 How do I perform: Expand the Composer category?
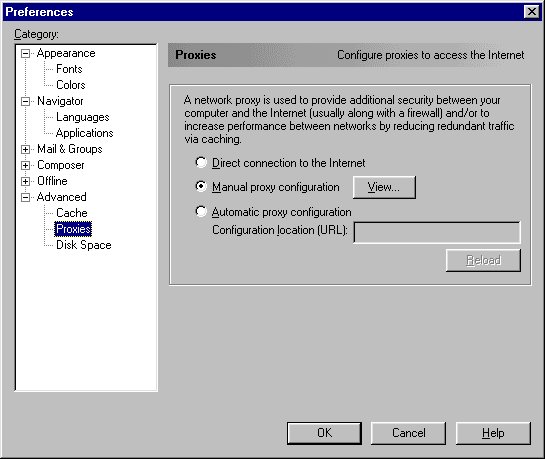[x=25, y=165]
